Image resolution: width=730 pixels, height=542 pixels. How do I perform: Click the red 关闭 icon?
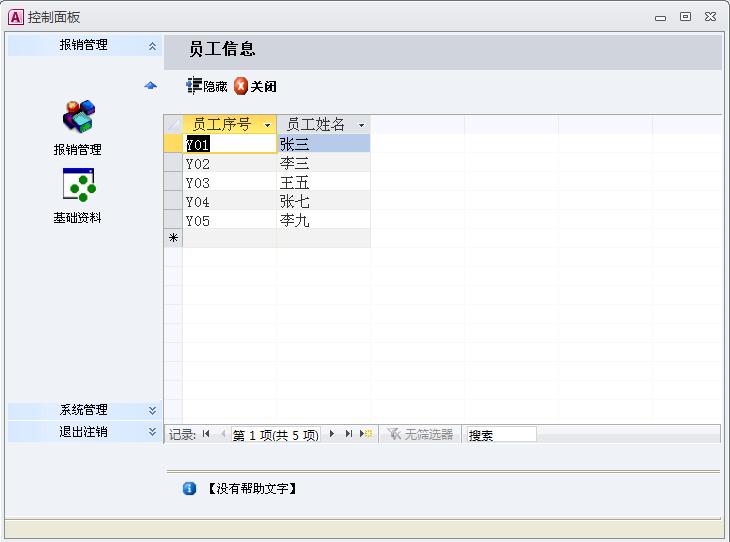241,86
